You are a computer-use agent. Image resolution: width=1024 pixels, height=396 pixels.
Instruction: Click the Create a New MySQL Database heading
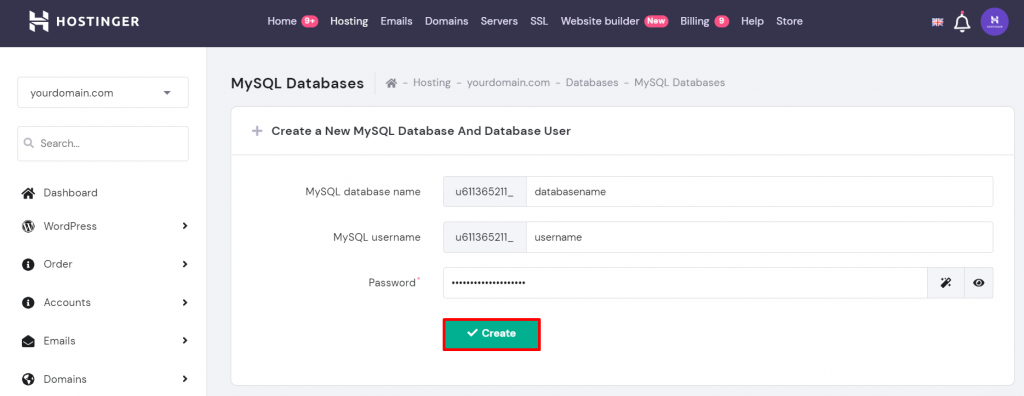[421, 131]
